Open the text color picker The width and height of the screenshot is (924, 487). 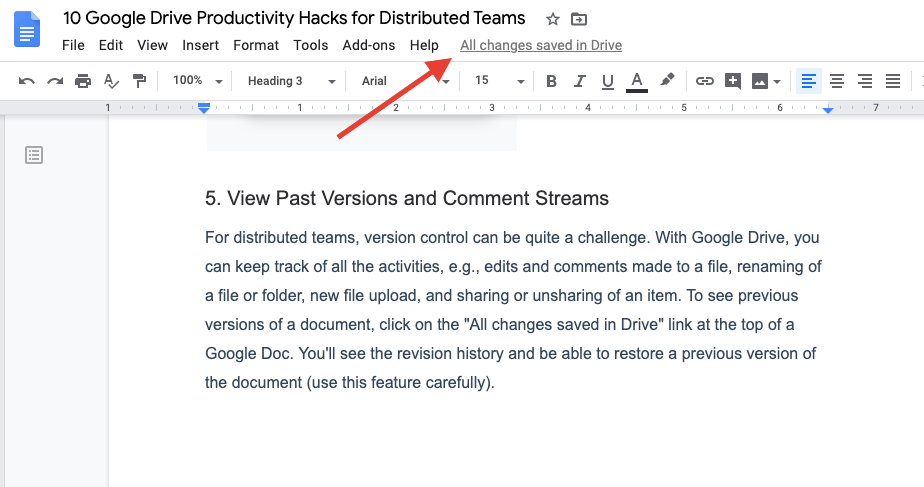(x=636, y=81)
